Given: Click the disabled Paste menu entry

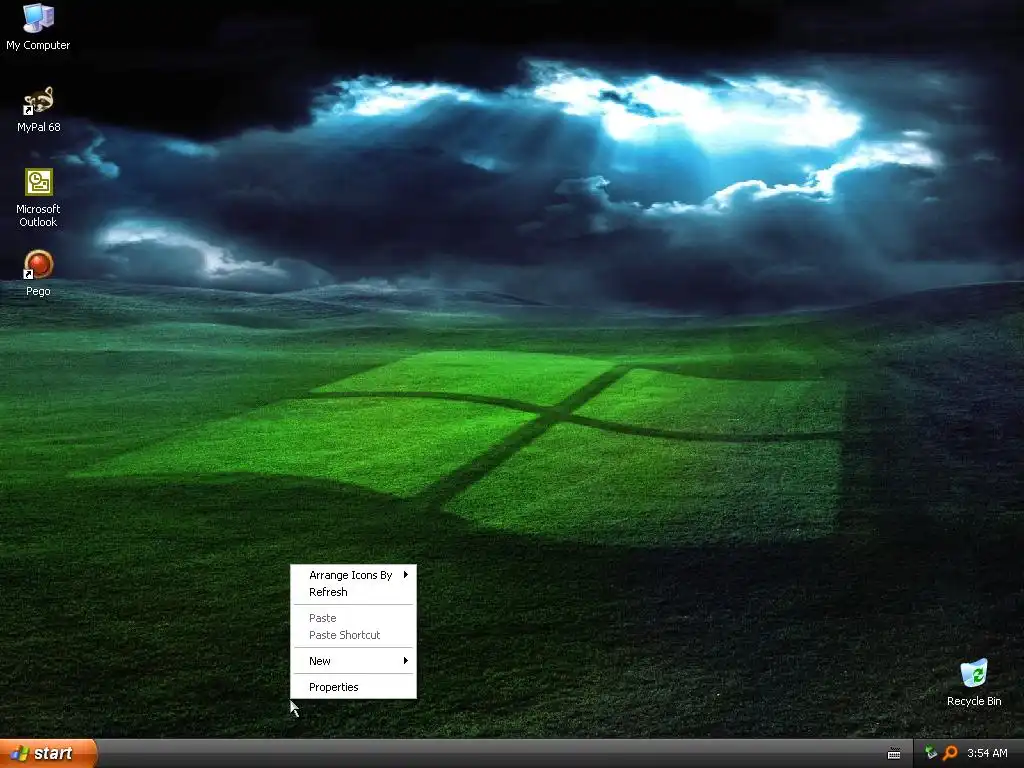Looking at the screenshot, I should click(353, 618).
